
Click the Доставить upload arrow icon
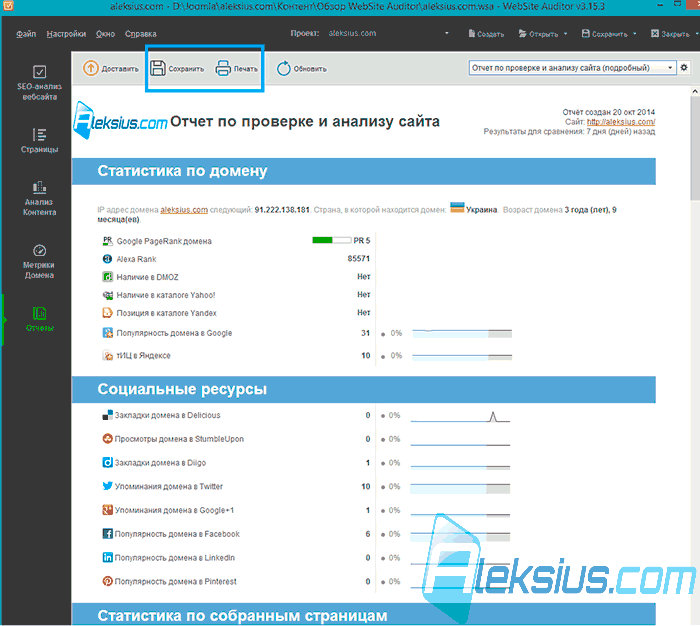coord(91,68)
